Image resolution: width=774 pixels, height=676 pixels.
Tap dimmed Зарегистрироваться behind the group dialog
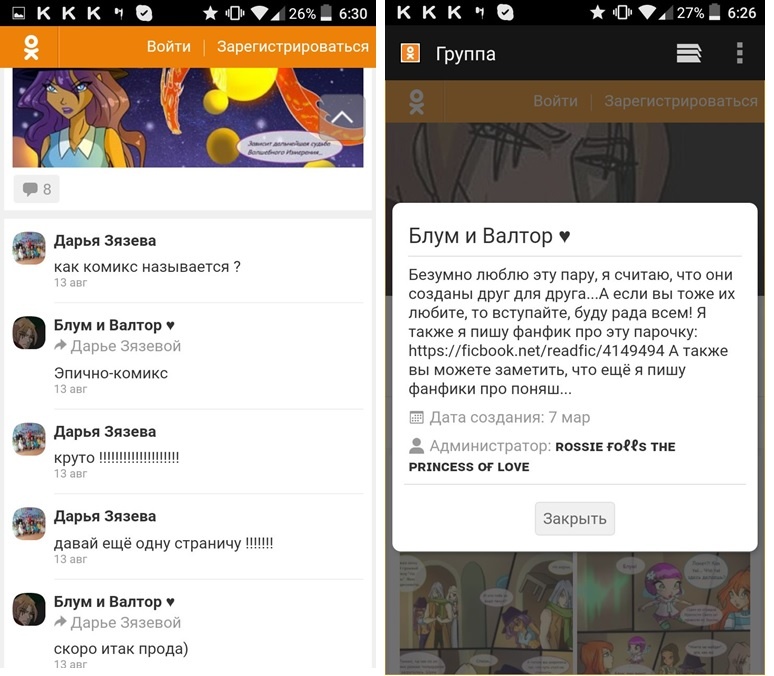[681, 101]
